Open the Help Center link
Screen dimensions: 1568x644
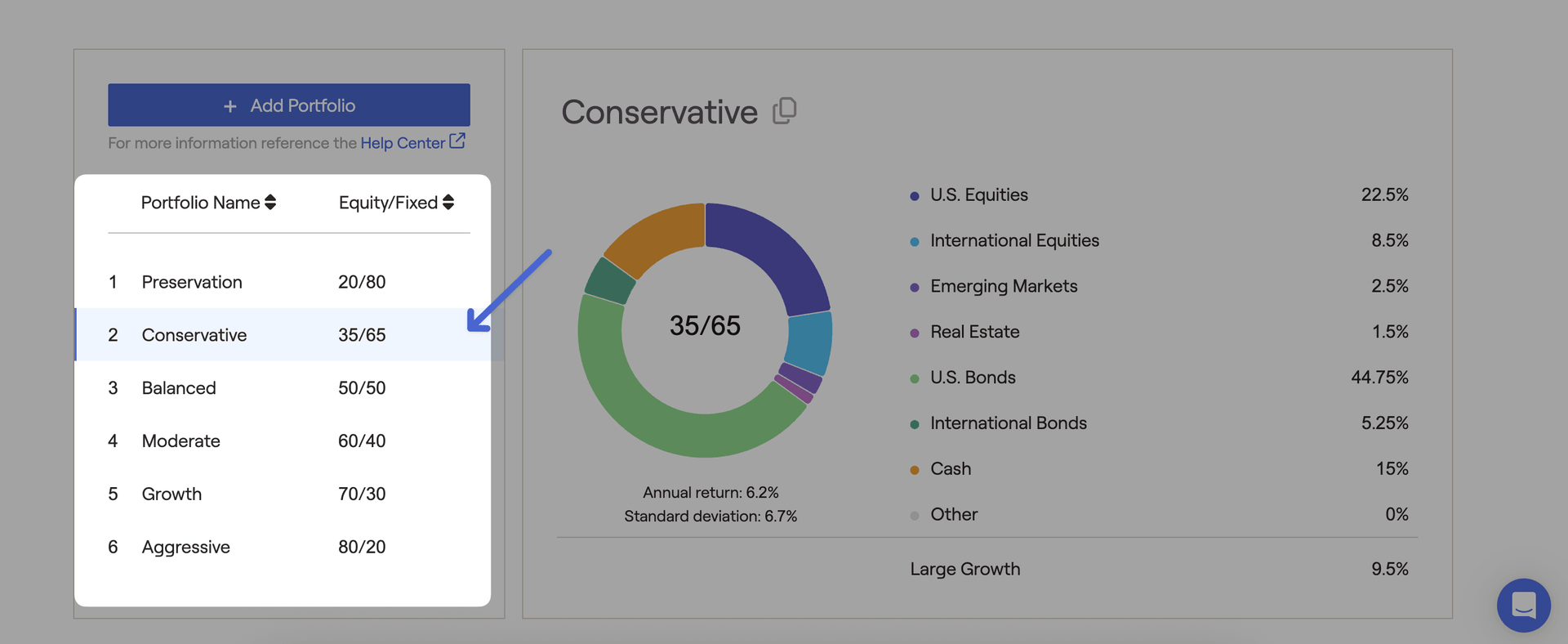(403, 143)
